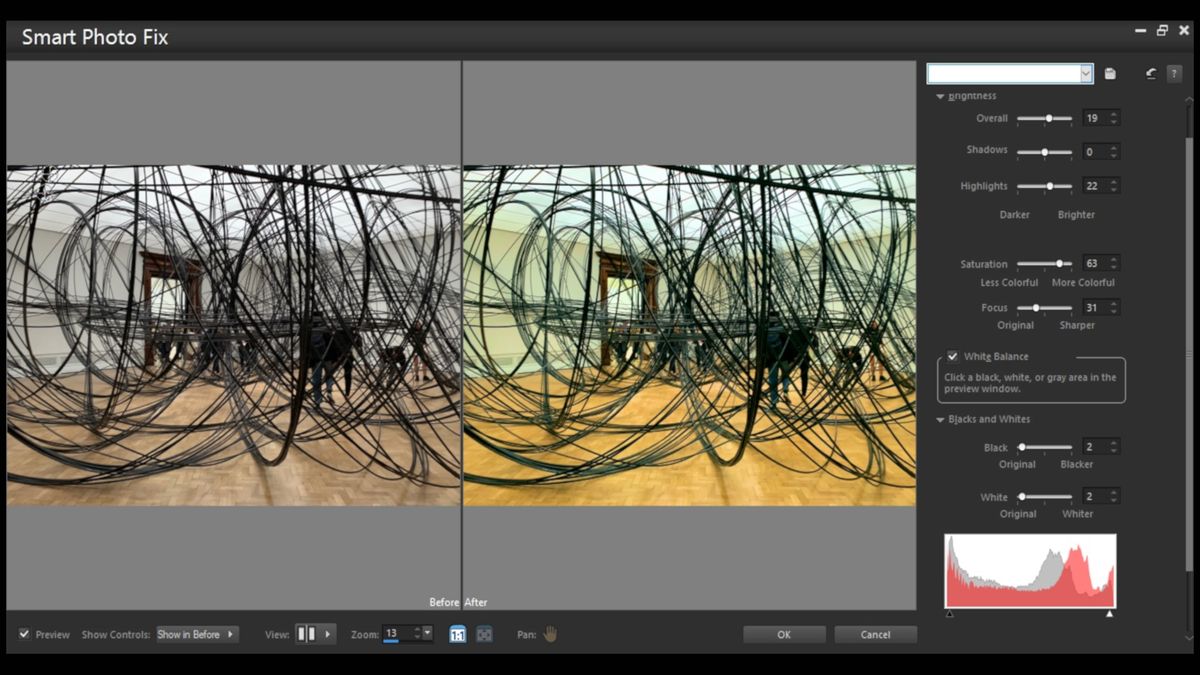
Task: Click the 'Brighter' label
Action: (1076, 215)
